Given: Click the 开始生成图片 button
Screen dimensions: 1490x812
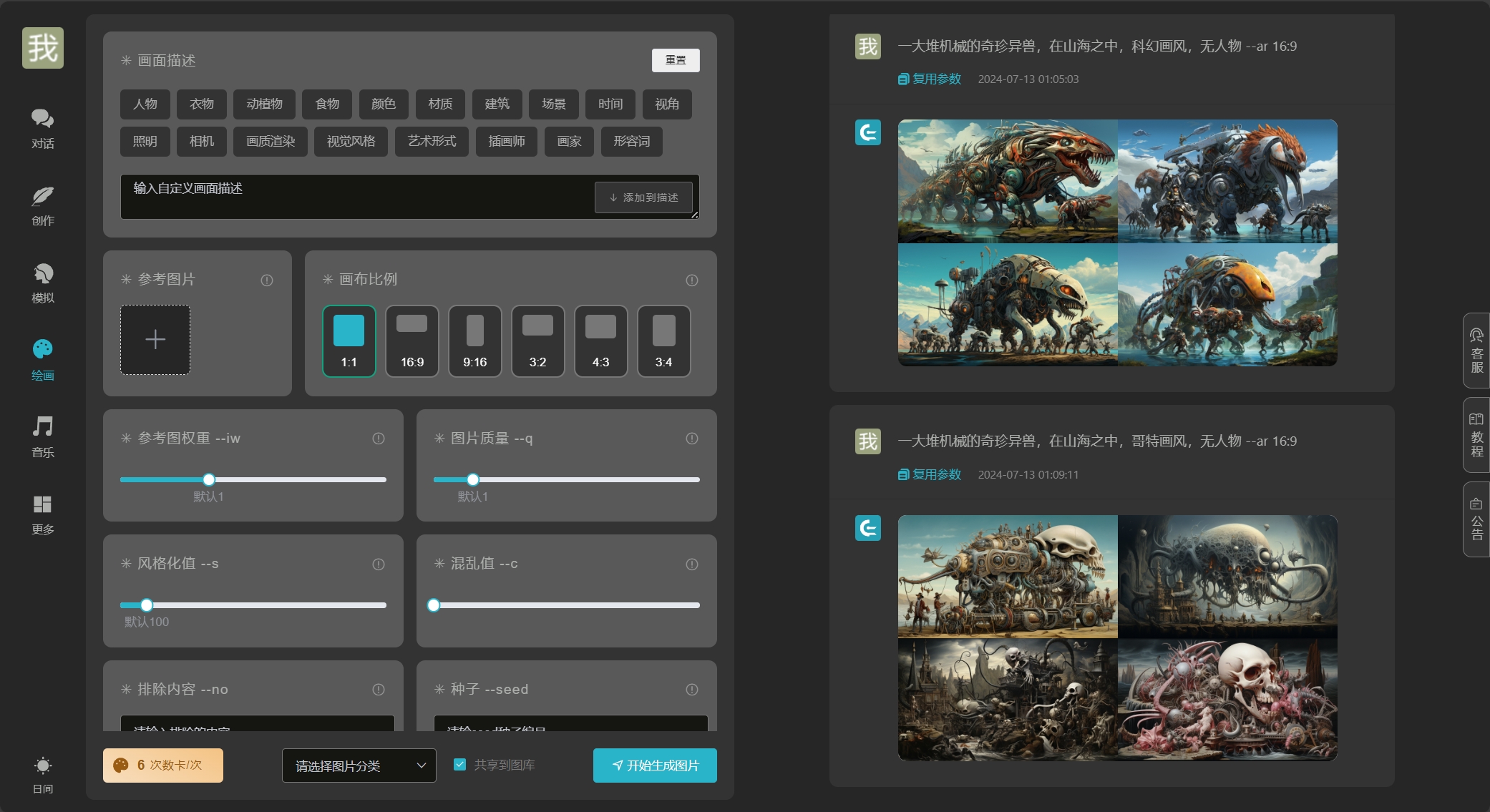Looking at the screenshot, I should [655, 765].
